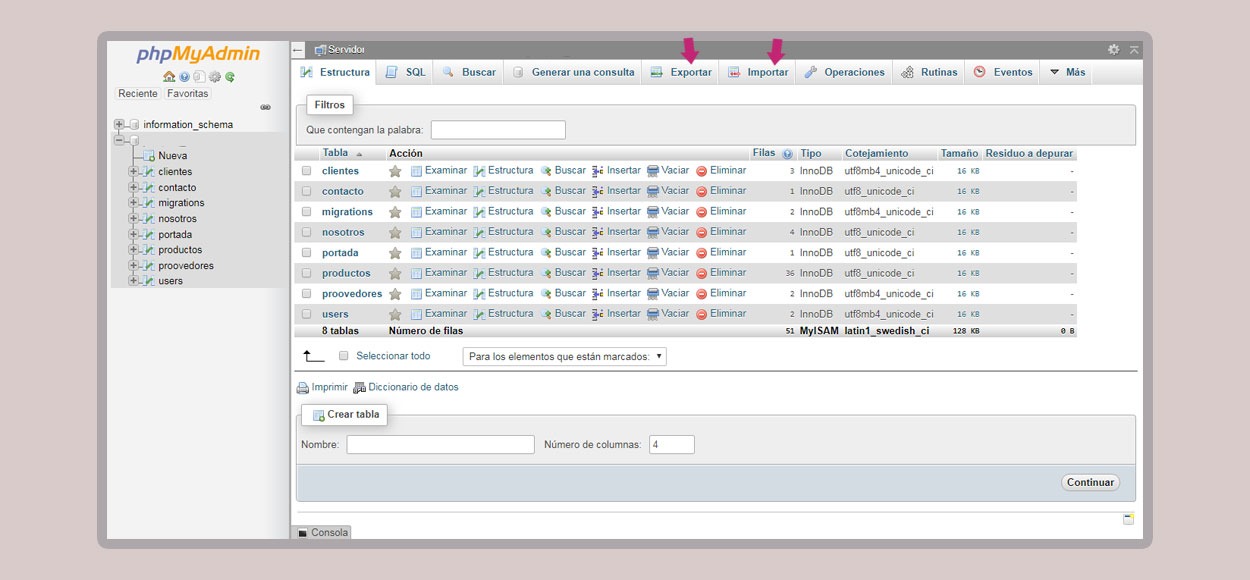Open the Más tab dropdown
1250x580 pixels.
1067,72
